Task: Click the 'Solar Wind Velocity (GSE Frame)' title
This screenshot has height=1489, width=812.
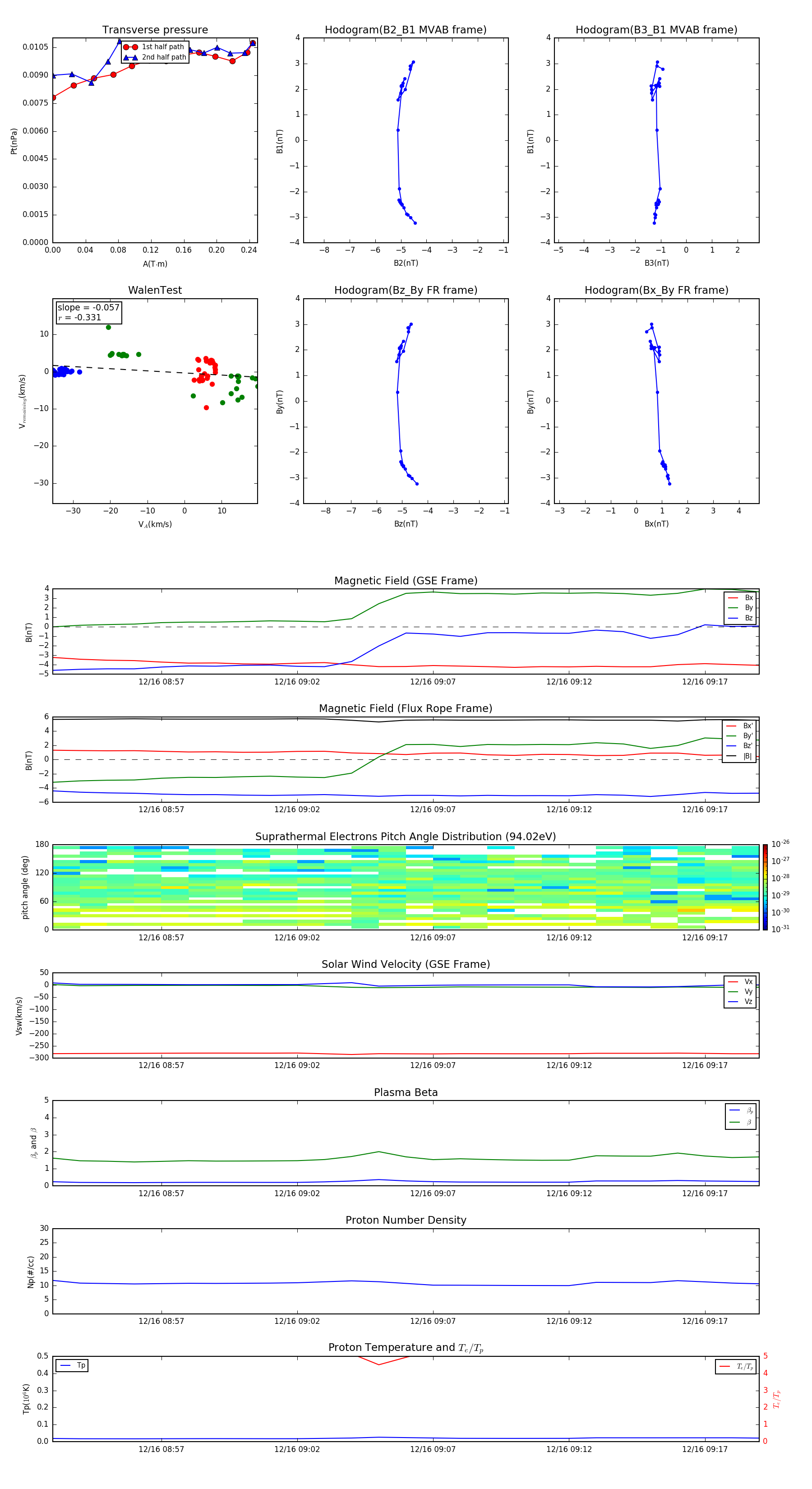Action: click(x=406, y=964)
